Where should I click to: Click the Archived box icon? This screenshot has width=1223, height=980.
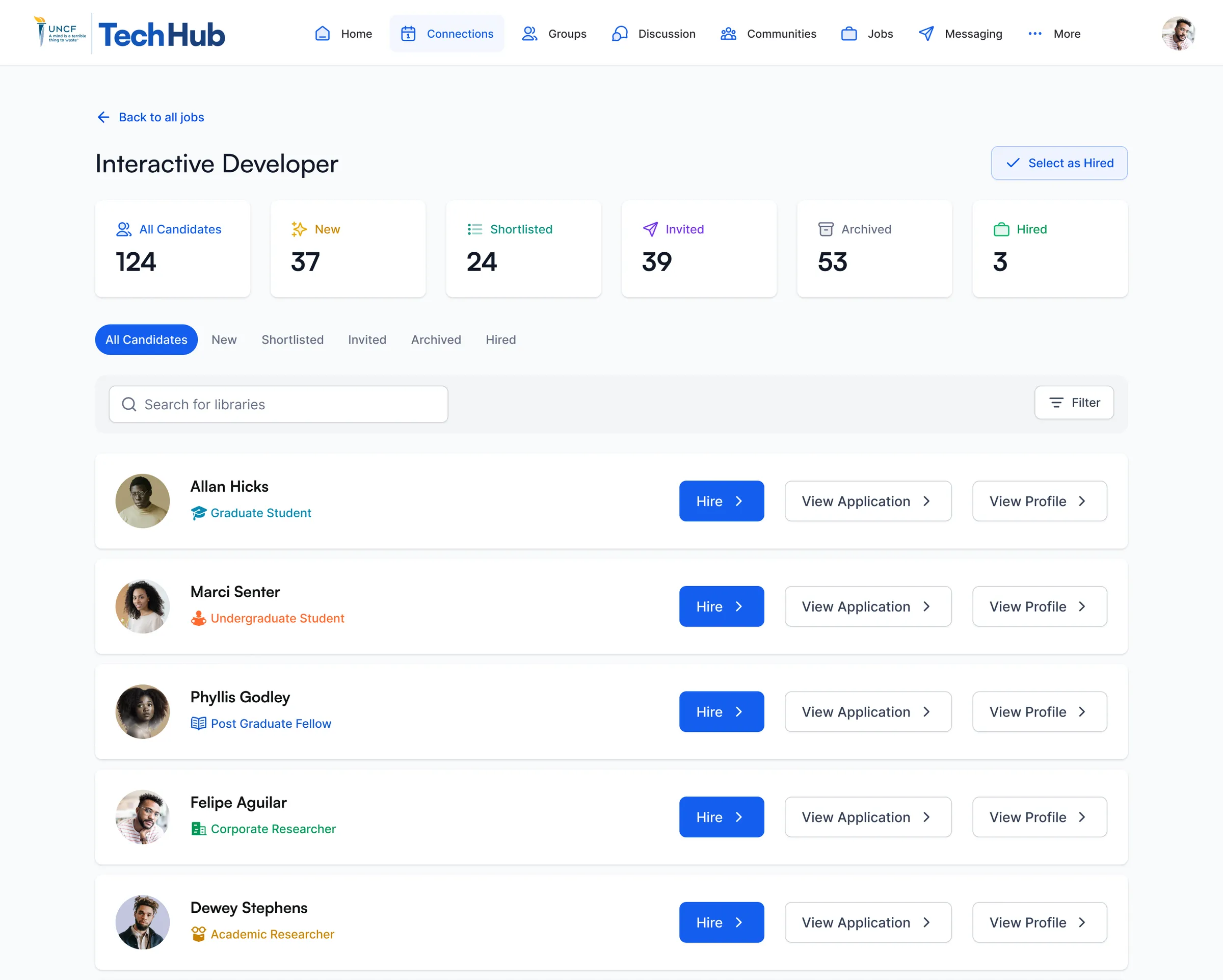click(826, 229)
